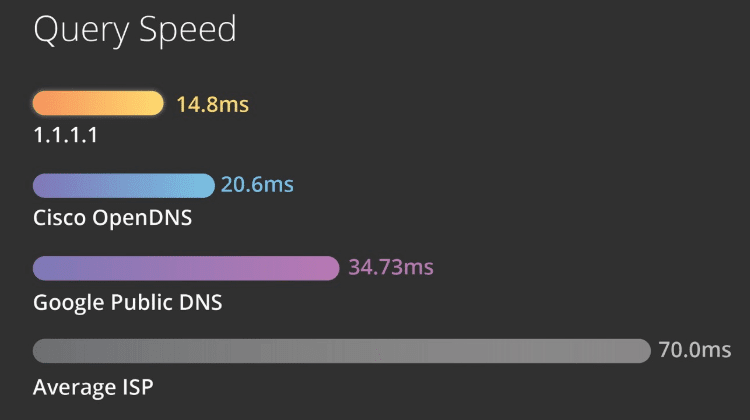Select the Cisco OpenDNS label
The image size is (750, 420).
point(112,218)
